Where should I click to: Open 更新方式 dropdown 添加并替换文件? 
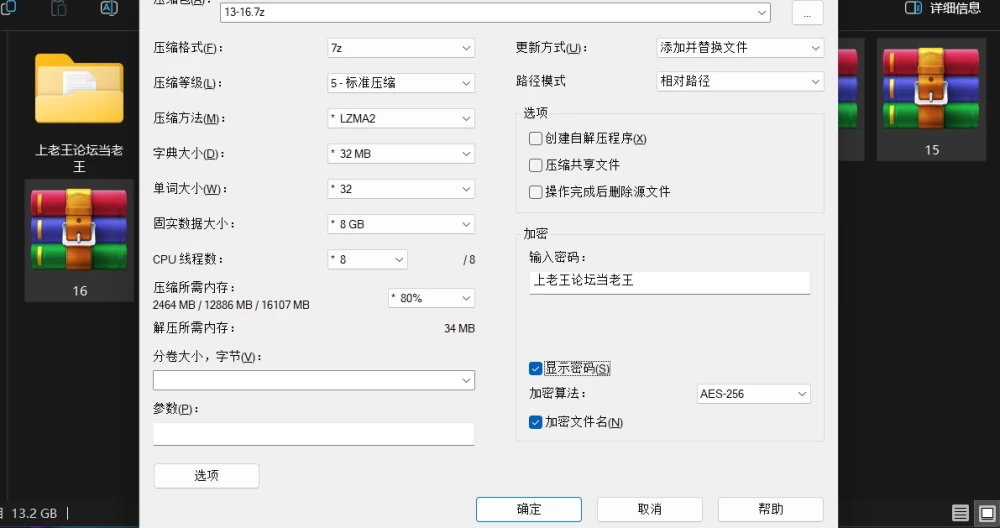point(740,48)
